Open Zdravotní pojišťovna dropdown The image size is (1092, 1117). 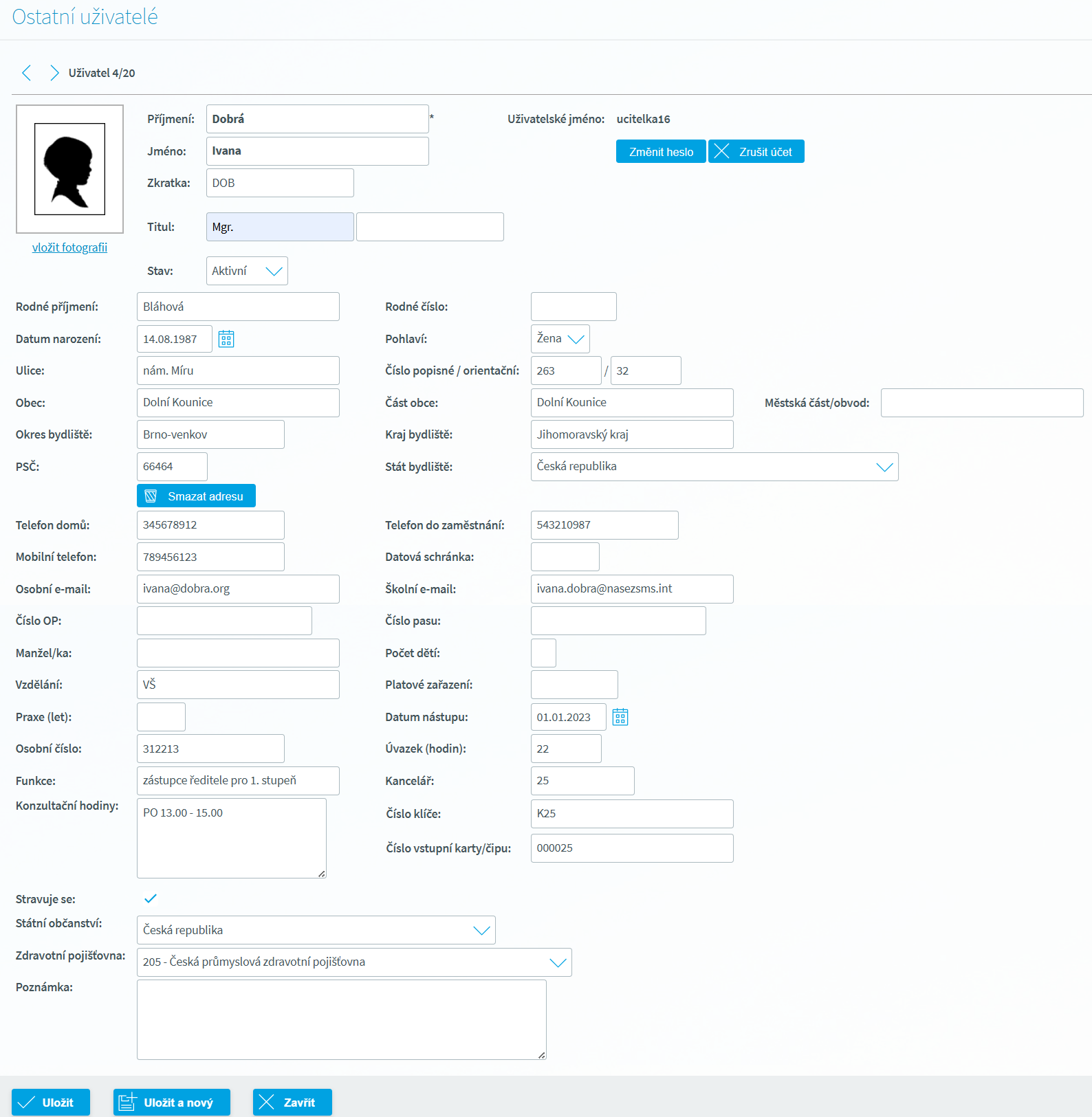pos(354,962)
